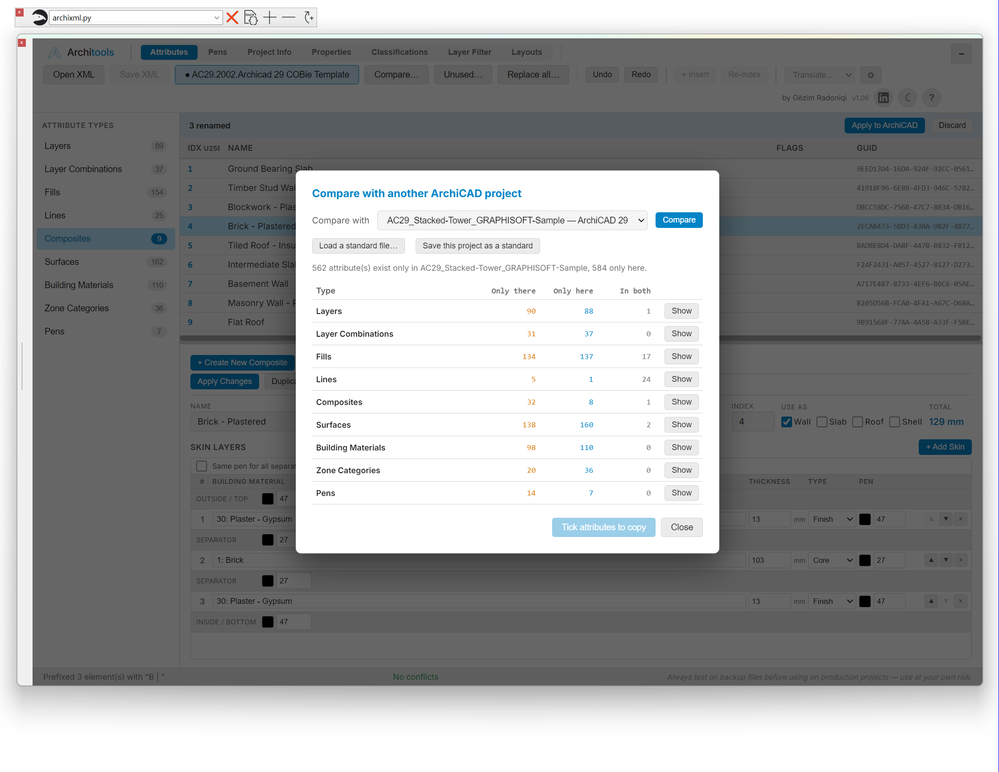Click thickness field showing 103
The width and height of the screenshot is (999, 772).
(768, 560)
